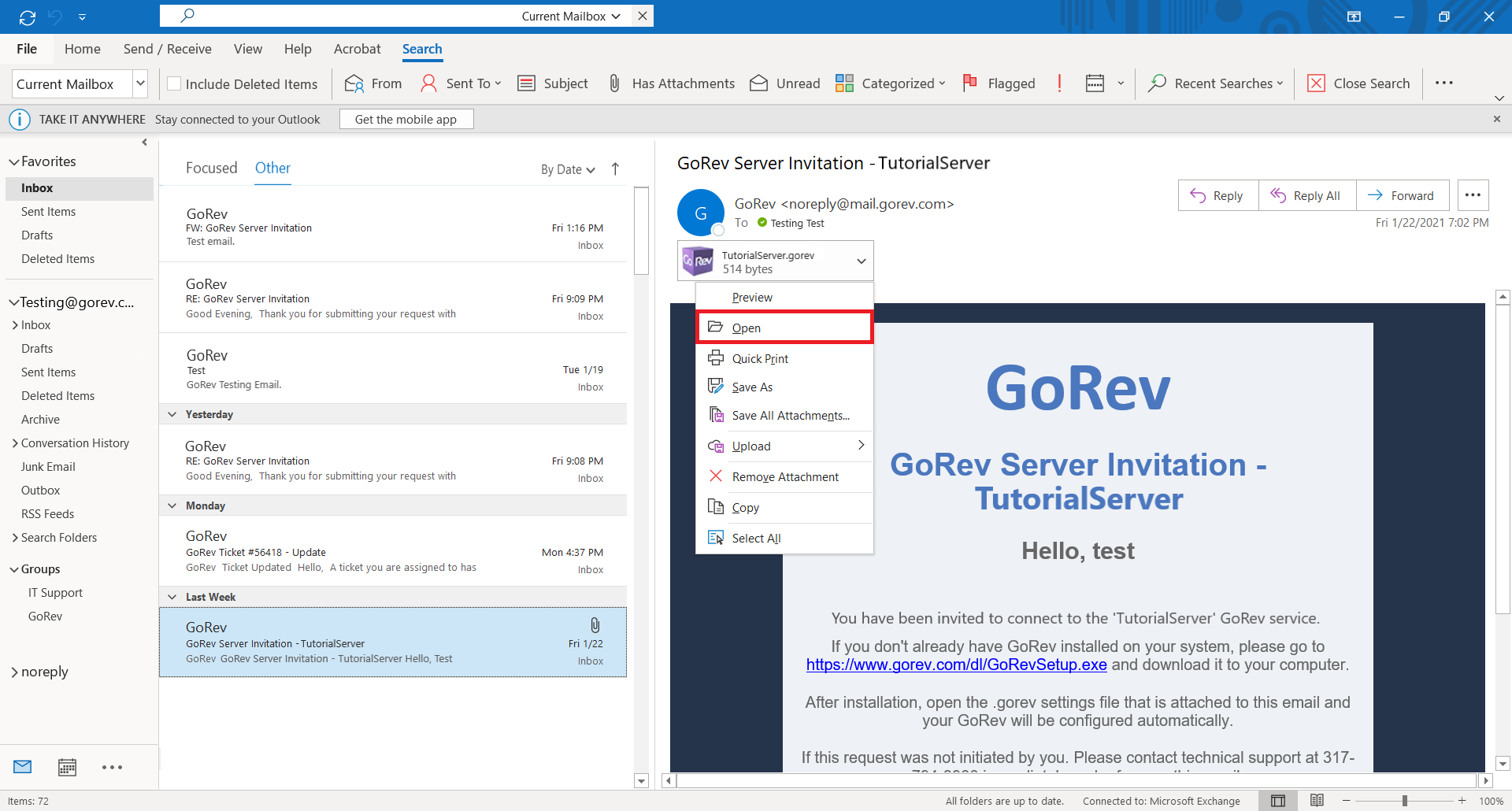Click the message list vertical scrollbar thumb
Screen dimensions: 1512x811
[641, 230]
